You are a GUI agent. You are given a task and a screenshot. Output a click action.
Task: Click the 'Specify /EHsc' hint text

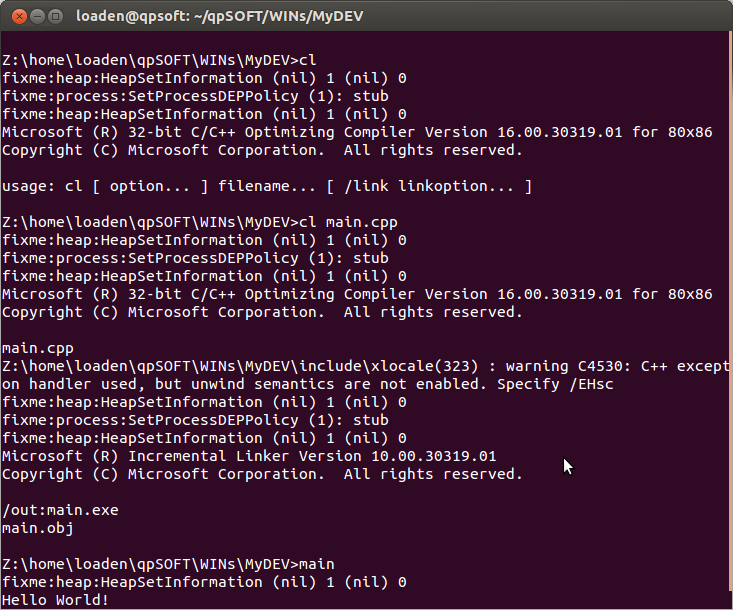click(555, 384)
